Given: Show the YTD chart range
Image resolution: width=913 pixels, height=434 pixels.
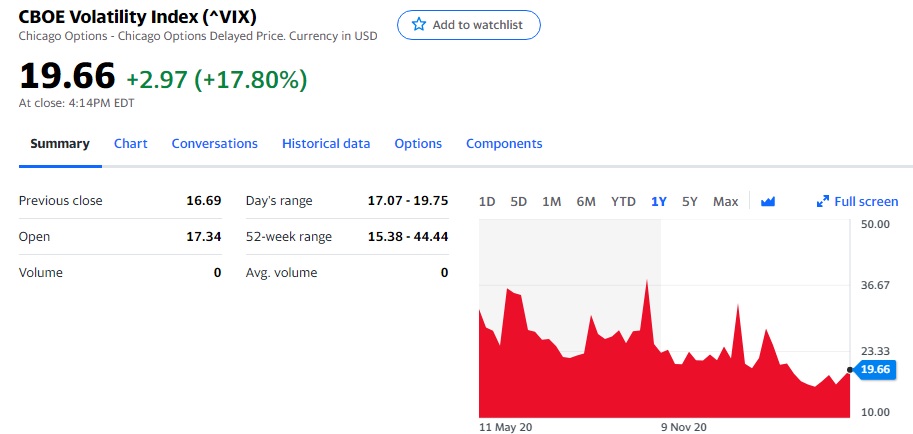Looking at the screenshot, I should click(623, 201).
